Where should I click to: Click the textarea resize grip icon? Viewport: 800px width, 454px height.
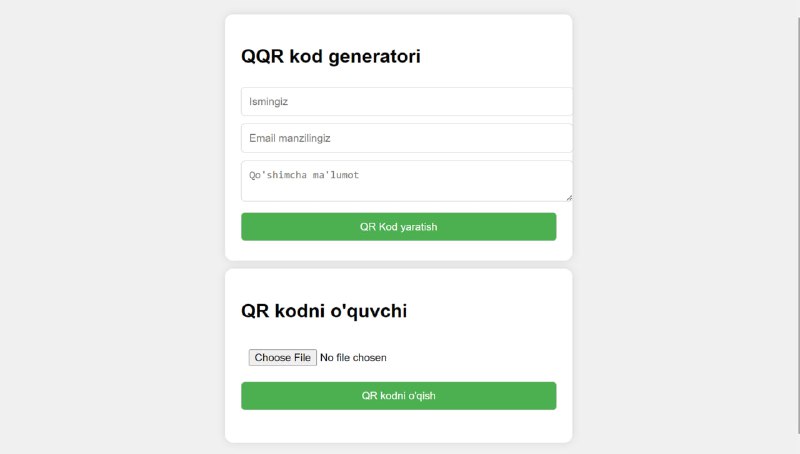coord(569,198)
